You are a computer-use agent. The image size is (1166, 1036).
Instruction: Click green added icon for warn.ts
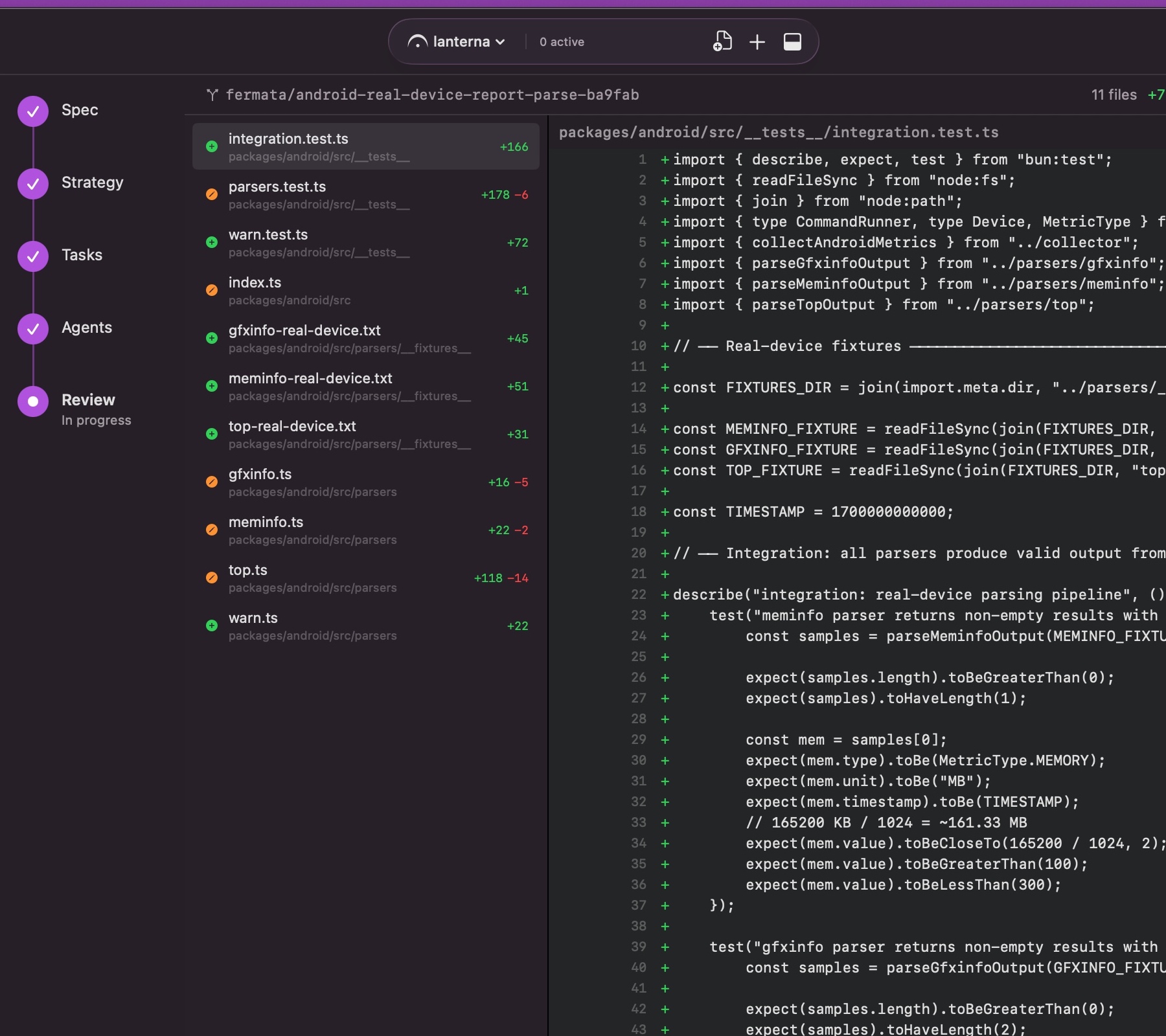212,625
